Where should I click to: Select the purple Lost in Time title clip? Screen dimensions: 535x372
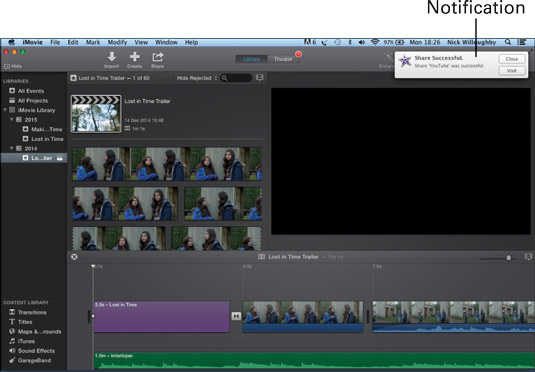(x=161, y=316)
